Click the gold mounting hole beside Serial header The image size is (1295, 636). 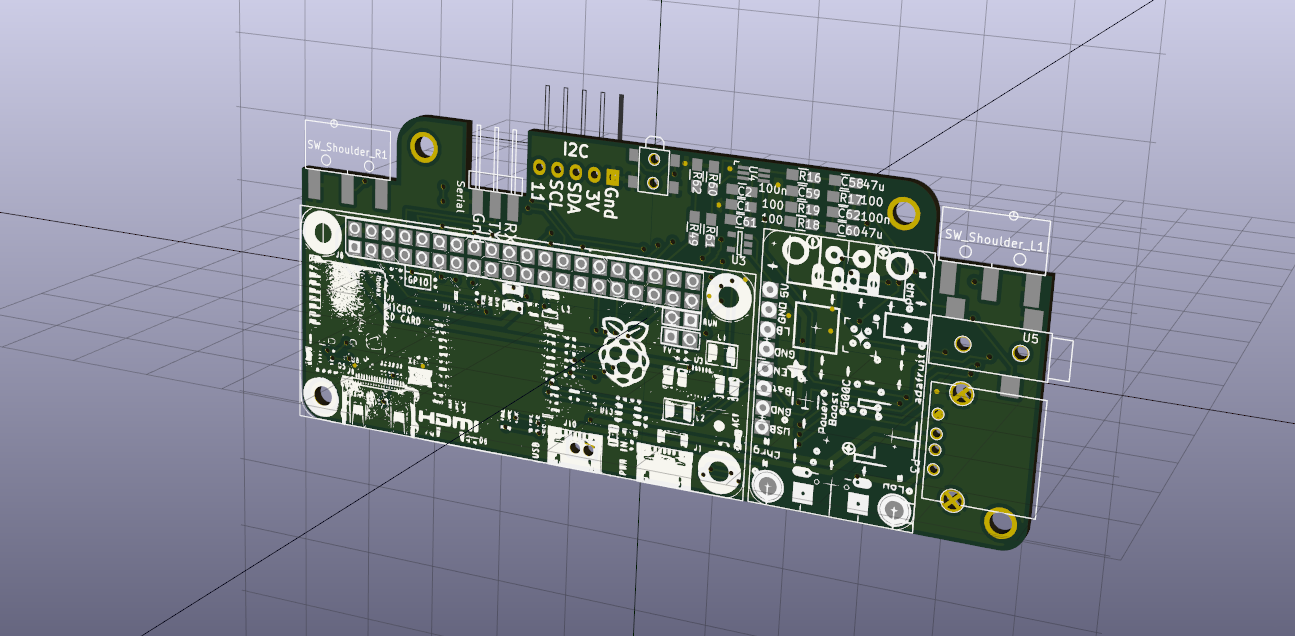(424, 146)
